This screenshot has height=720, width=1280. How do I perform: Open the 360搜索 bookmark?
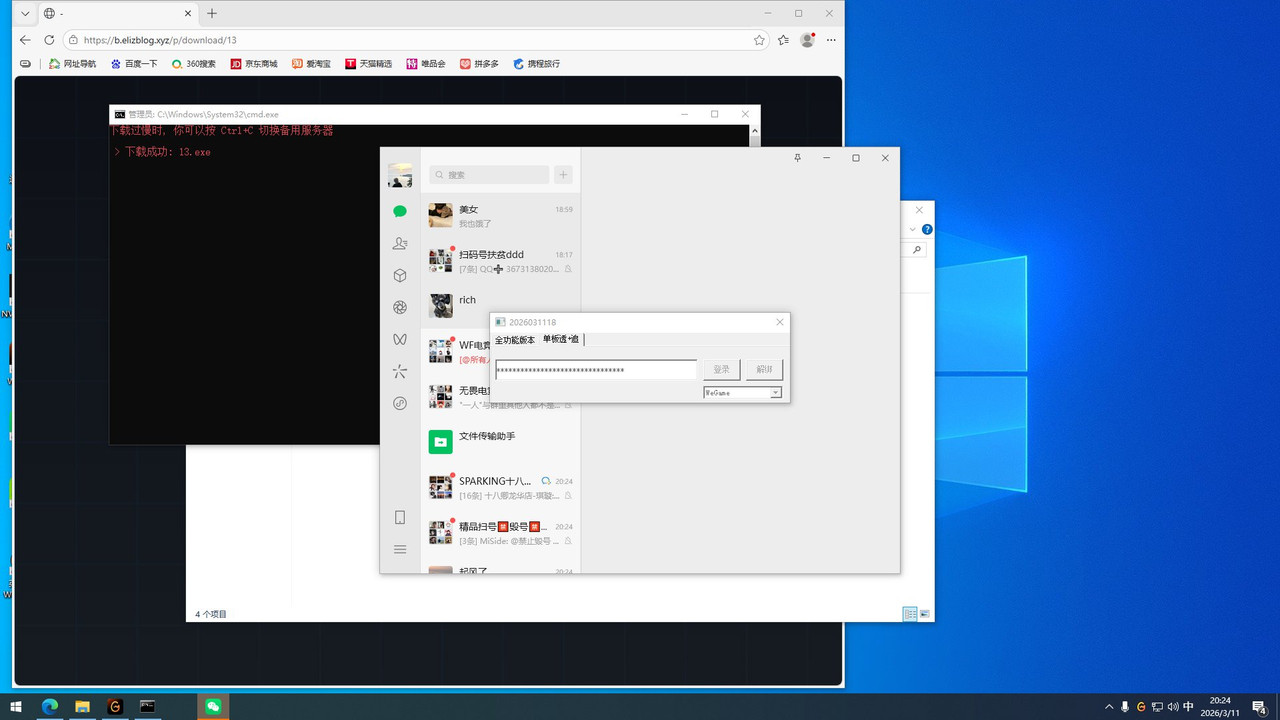(x=194, y=63)
